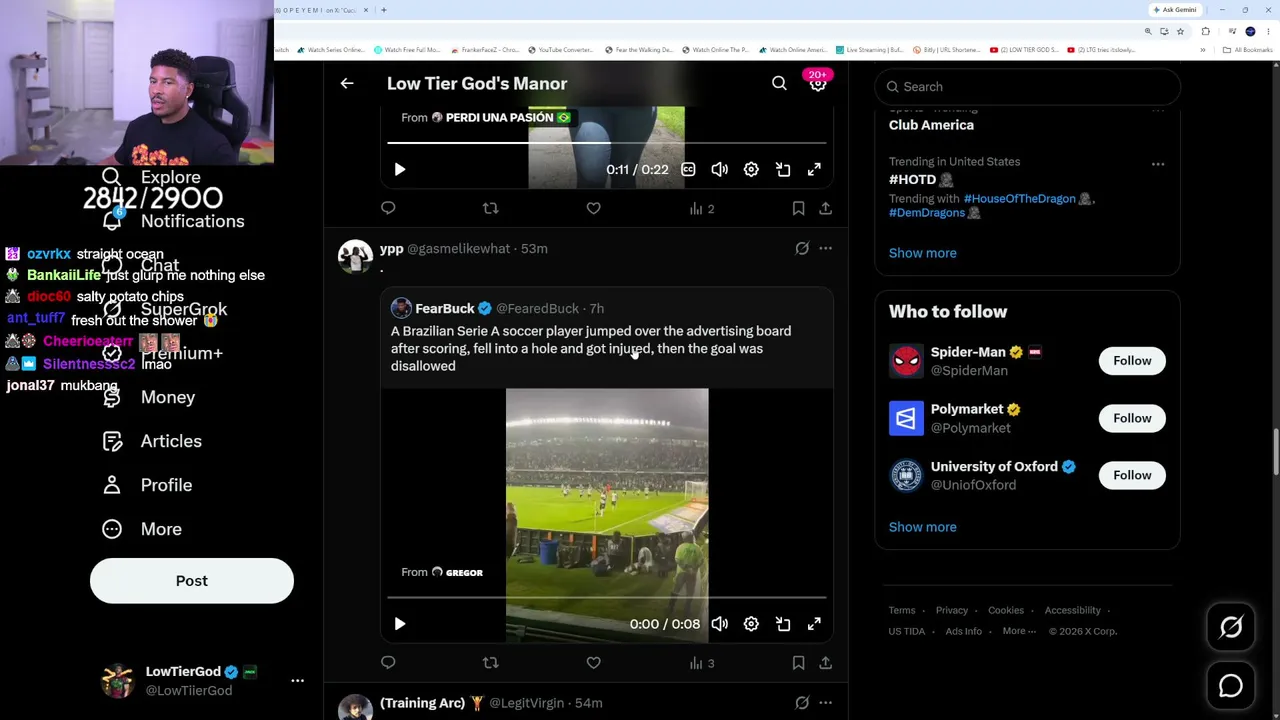Open the more menu on the (Training Arc) post
The height and width of the screenshot is (720, 1280).
(x=825, y=703)
